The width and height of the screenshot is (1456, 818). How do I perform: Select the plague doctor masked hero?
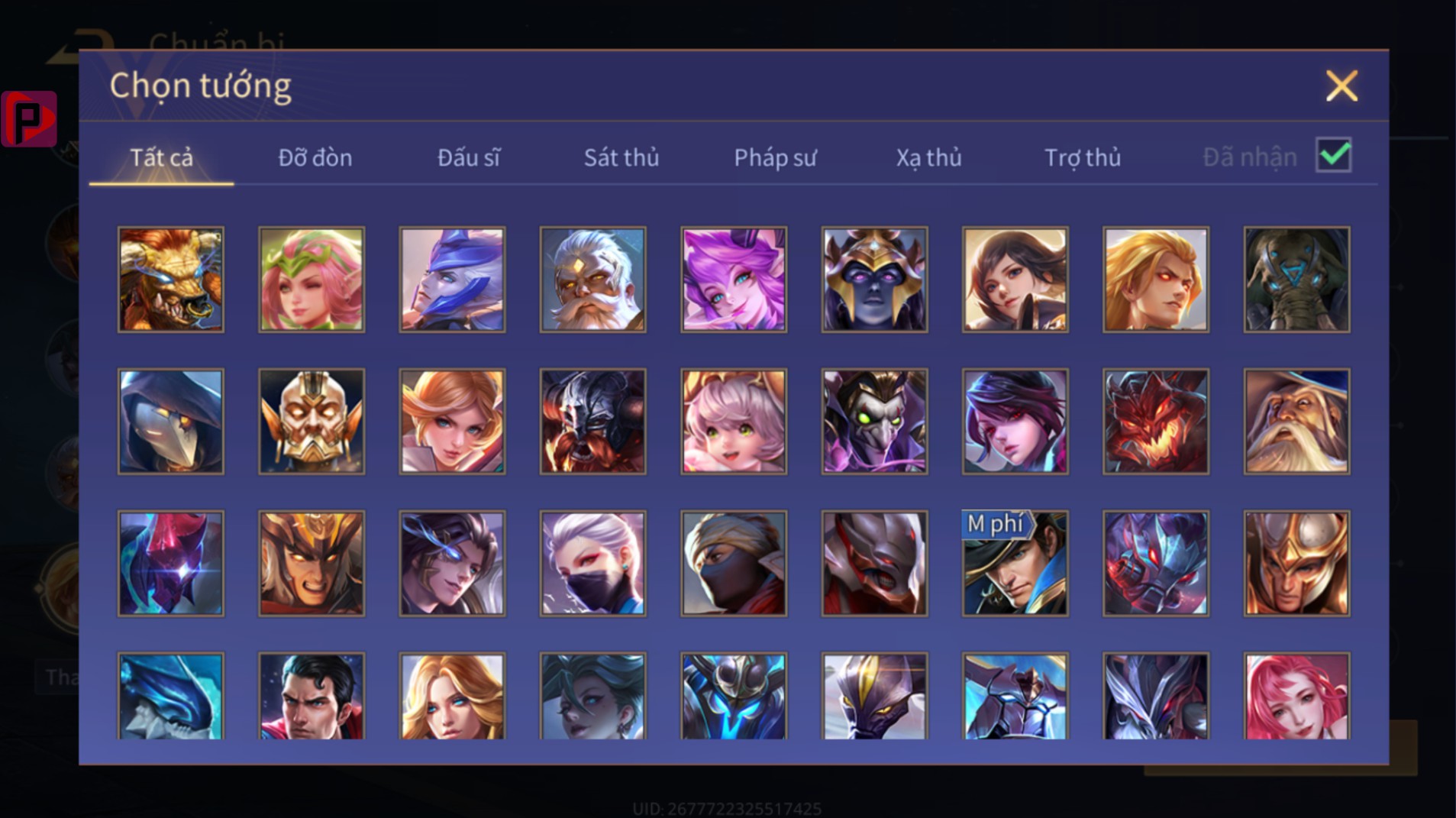[171, 422]
